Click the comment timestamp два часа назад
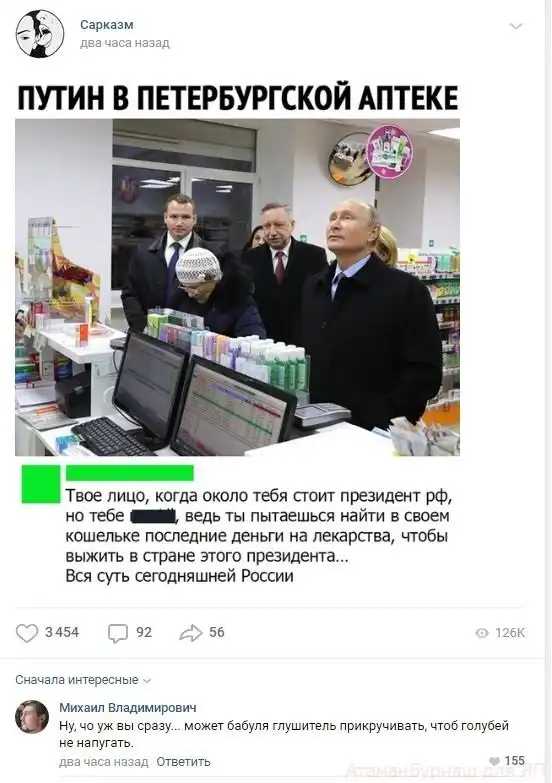 [104, 762]
